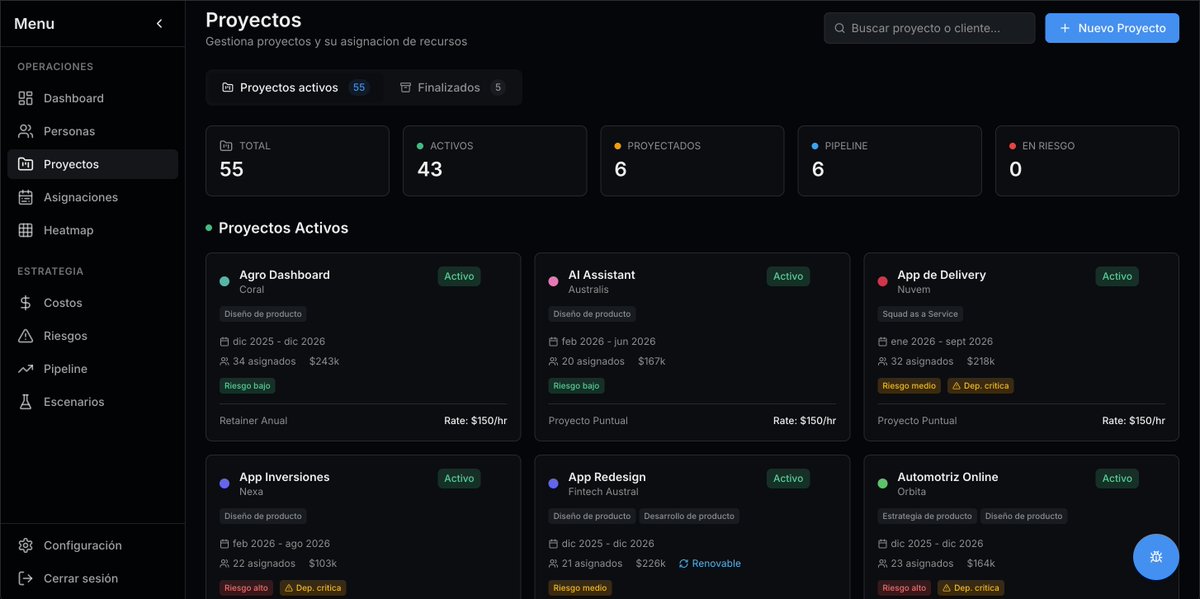Click the calendar icon beside ene 2026 - sept 2026
Screen dimensions: 1200x599
tap(883, 342)
